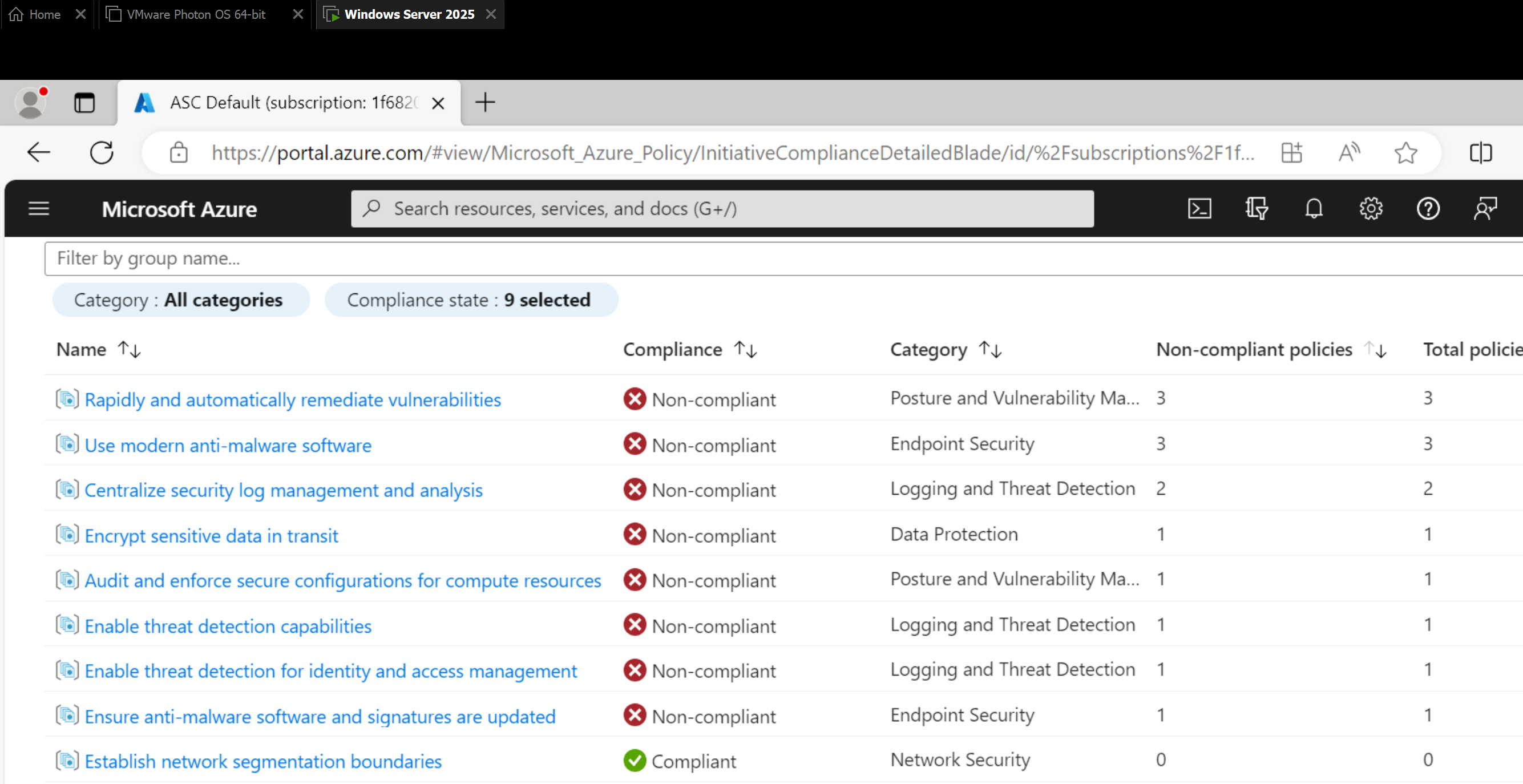The width and height of the screenshot is (1523, 784).
Task: Open Cloud Shell from the Azure header
Action: tap(1199, 208)
